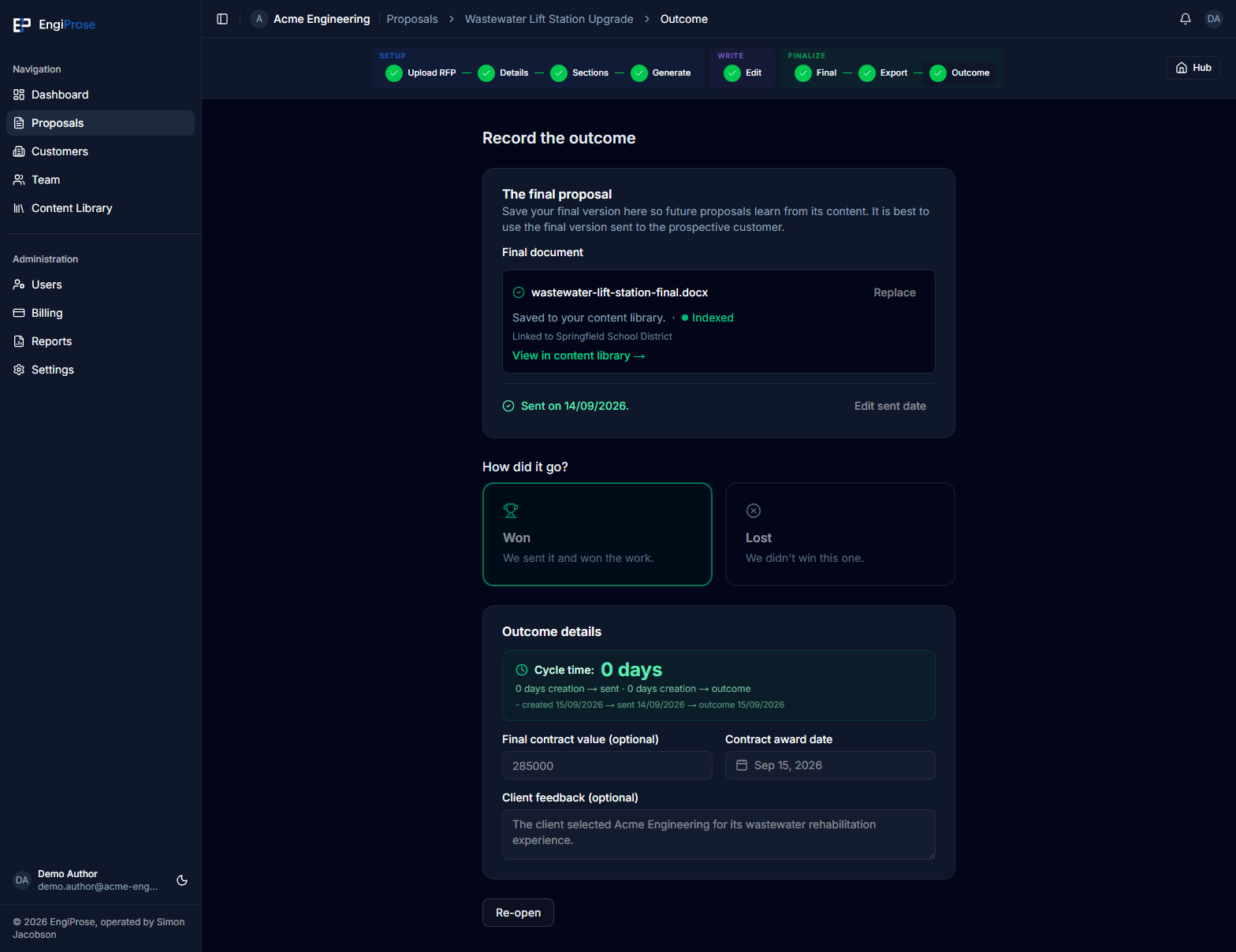
Task: Click the Details step checkmark icon
Action: click(x=486, y=73)
